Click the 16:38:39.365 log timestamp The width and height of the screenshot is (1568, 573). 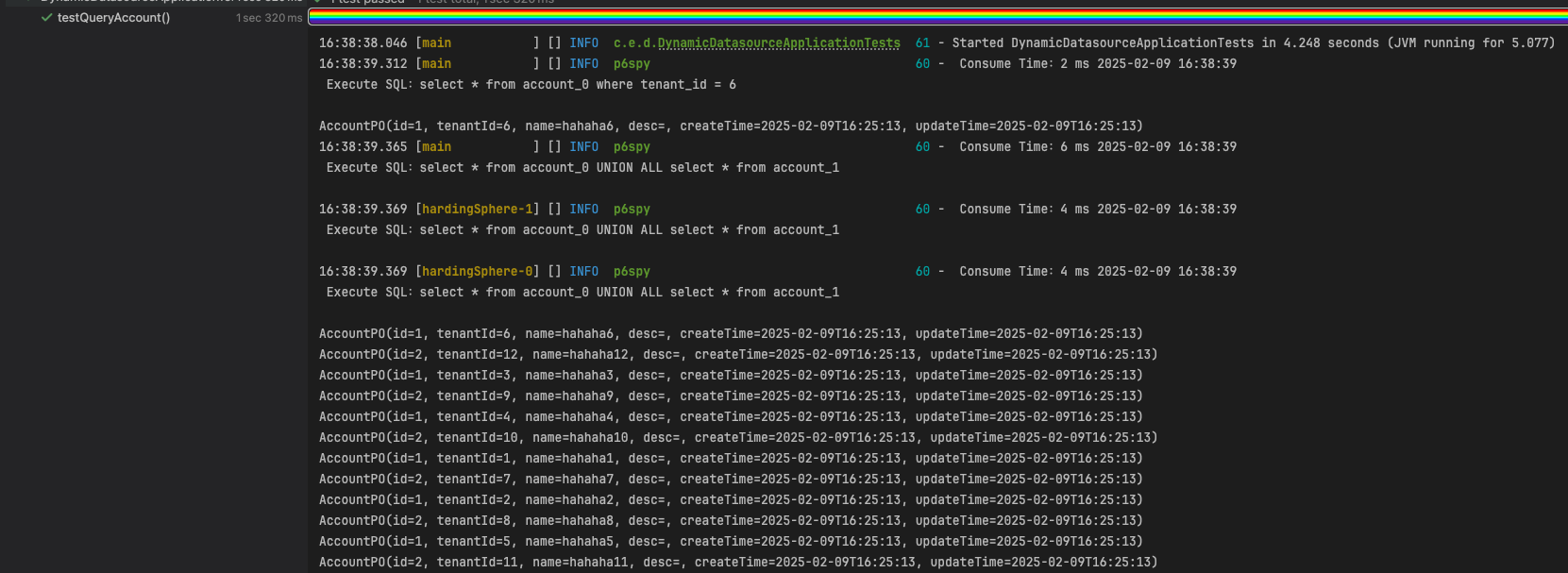click(362, 147)
